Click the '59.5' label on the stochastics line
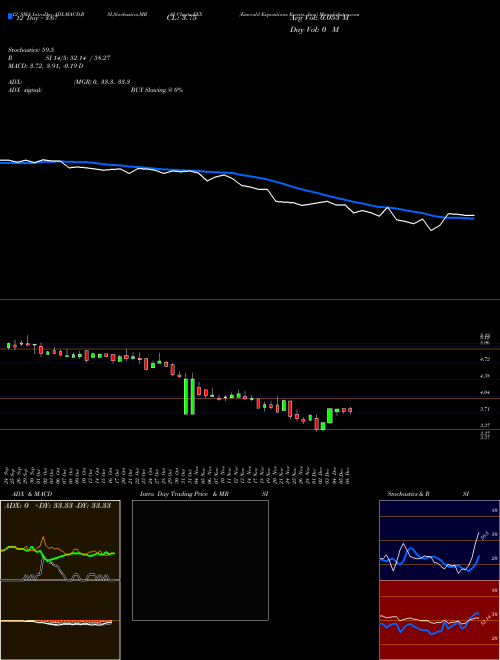This screenshot has width=500, height=660. (484, 535)
